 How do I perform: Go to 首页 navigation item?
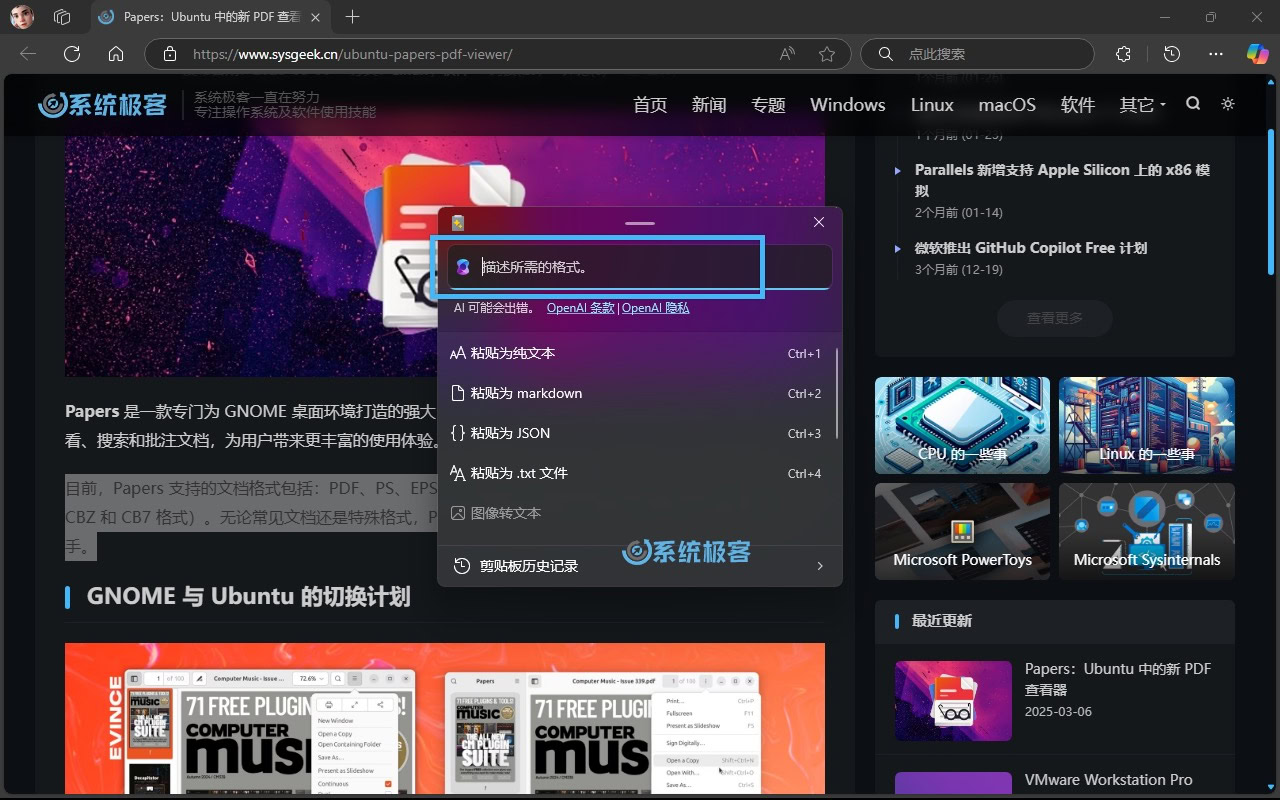coord(650,105)
